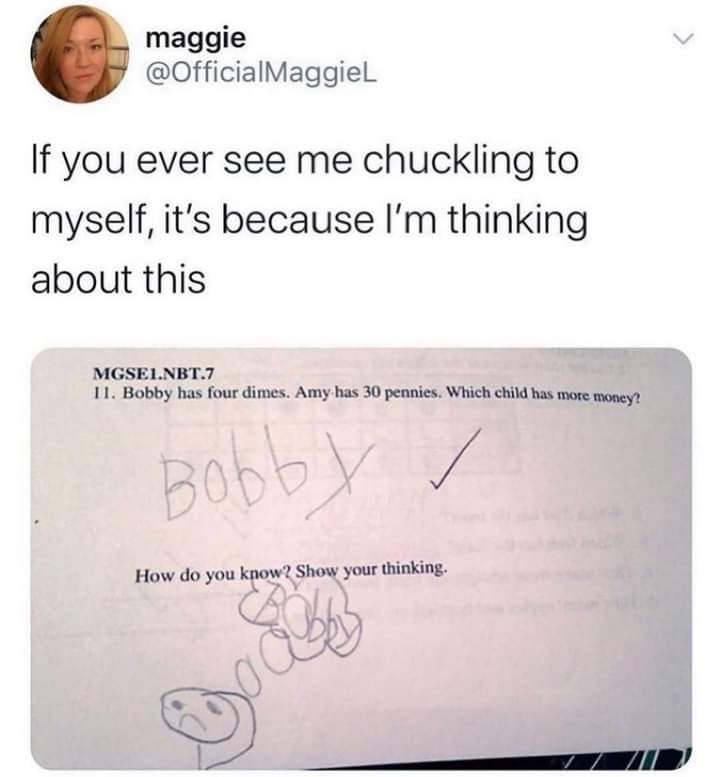Click the tweet line 'about this'
The image size is (720, 777).
coord(118,278)
